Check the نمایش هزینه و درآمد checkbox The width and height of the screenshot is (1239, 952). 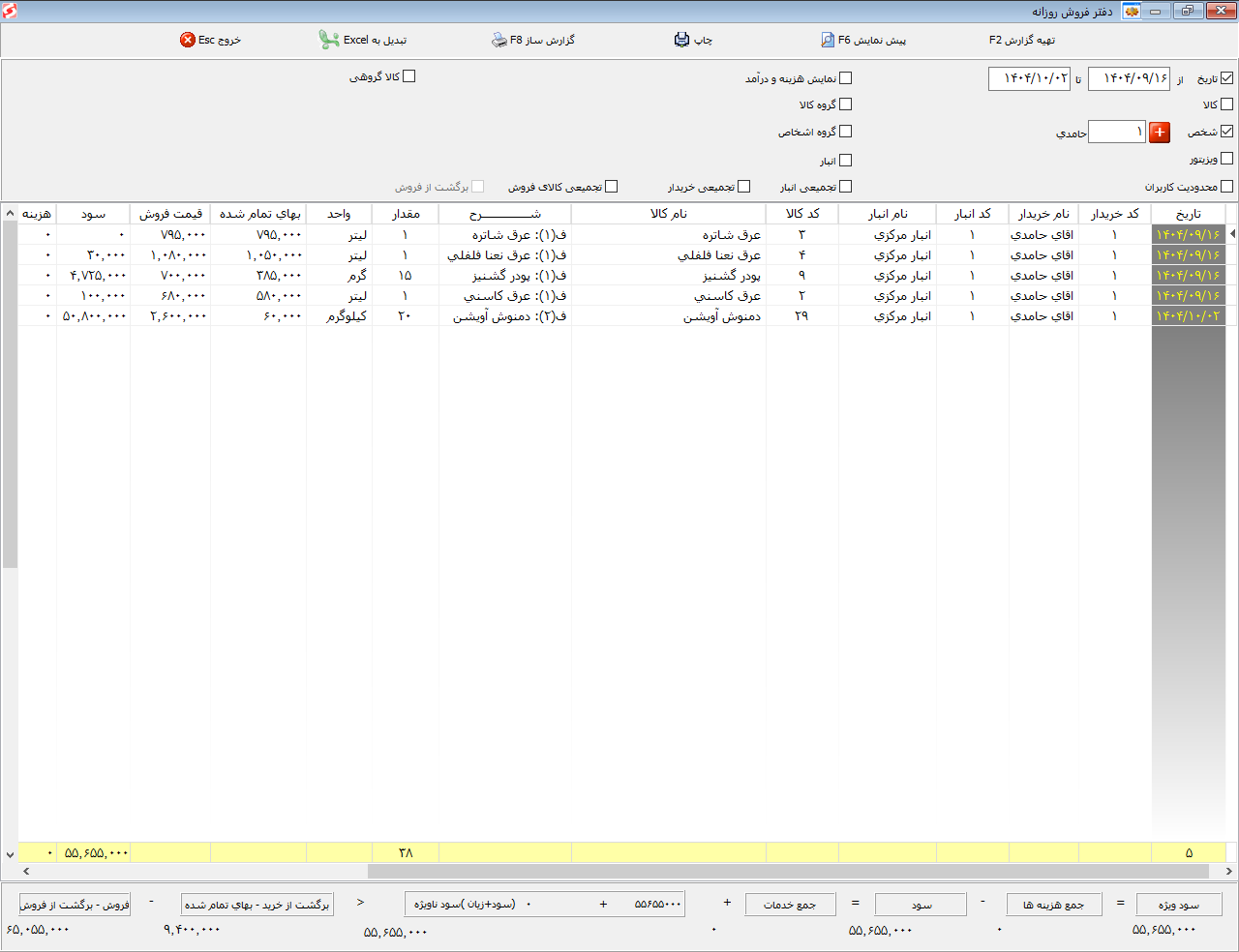coord(846,78)
